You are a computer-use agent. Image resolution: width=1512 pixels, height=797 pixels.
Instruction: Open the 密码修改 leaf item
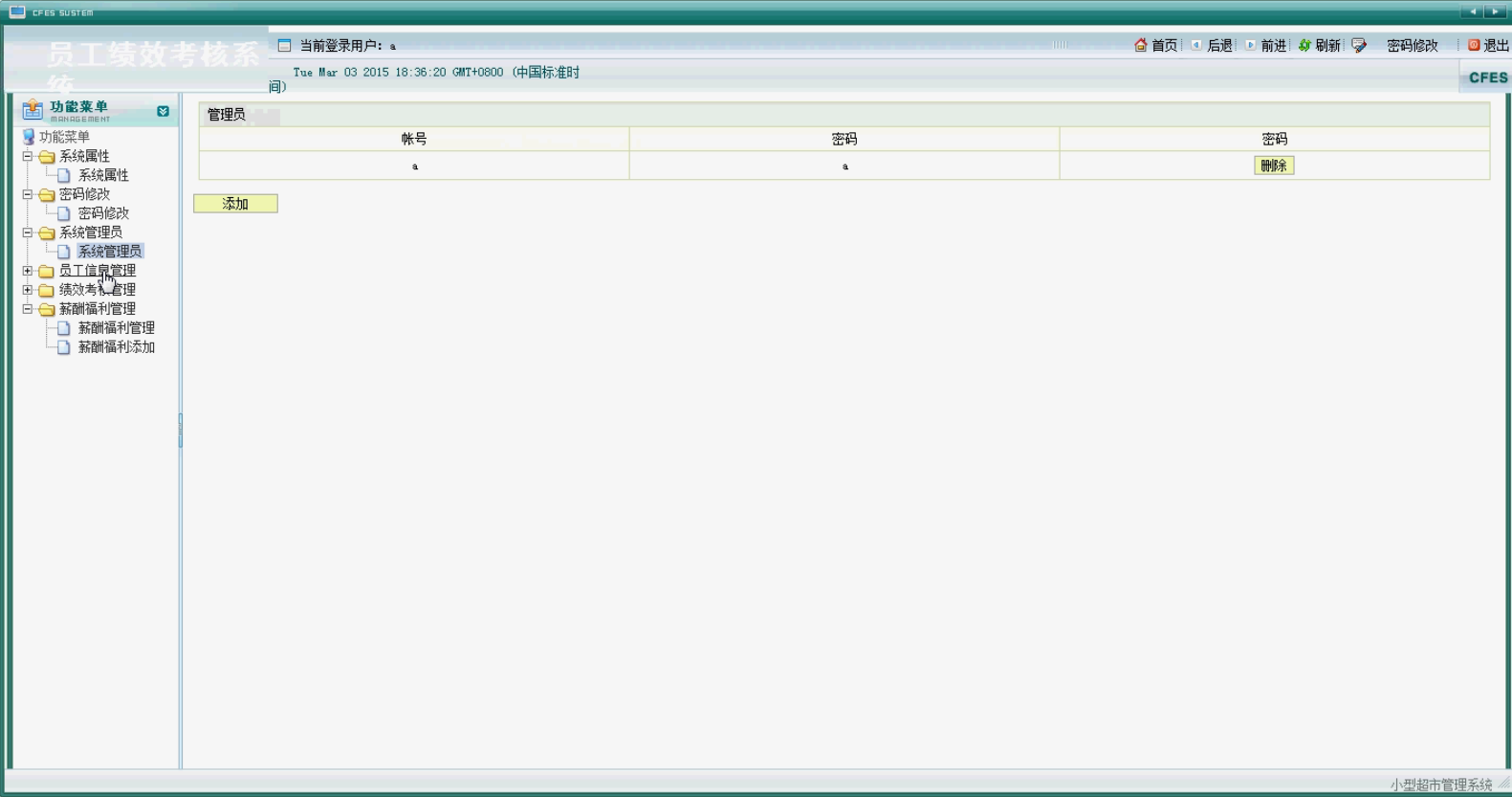pyautogui.click(x=103, y=213)
